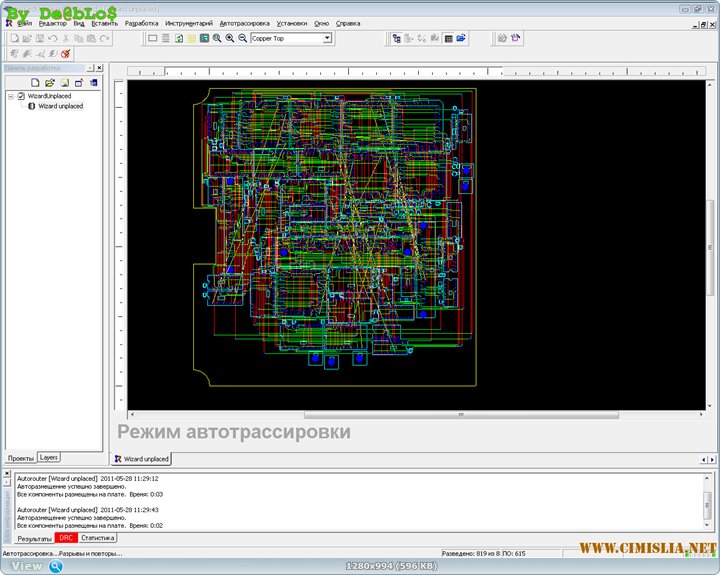Open the Инструментарий menu
This screenshot has width=720, height=575.
(x=188, y=22)
